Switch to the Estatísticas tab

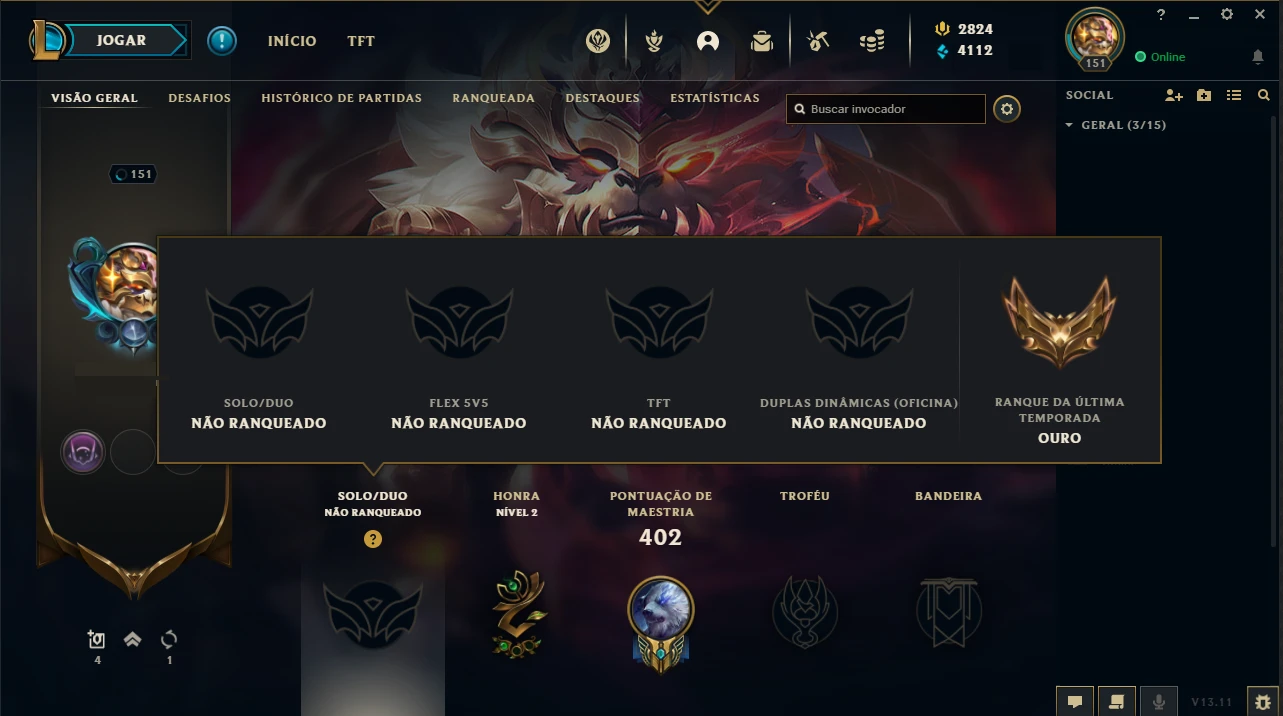tap(715, 98)
